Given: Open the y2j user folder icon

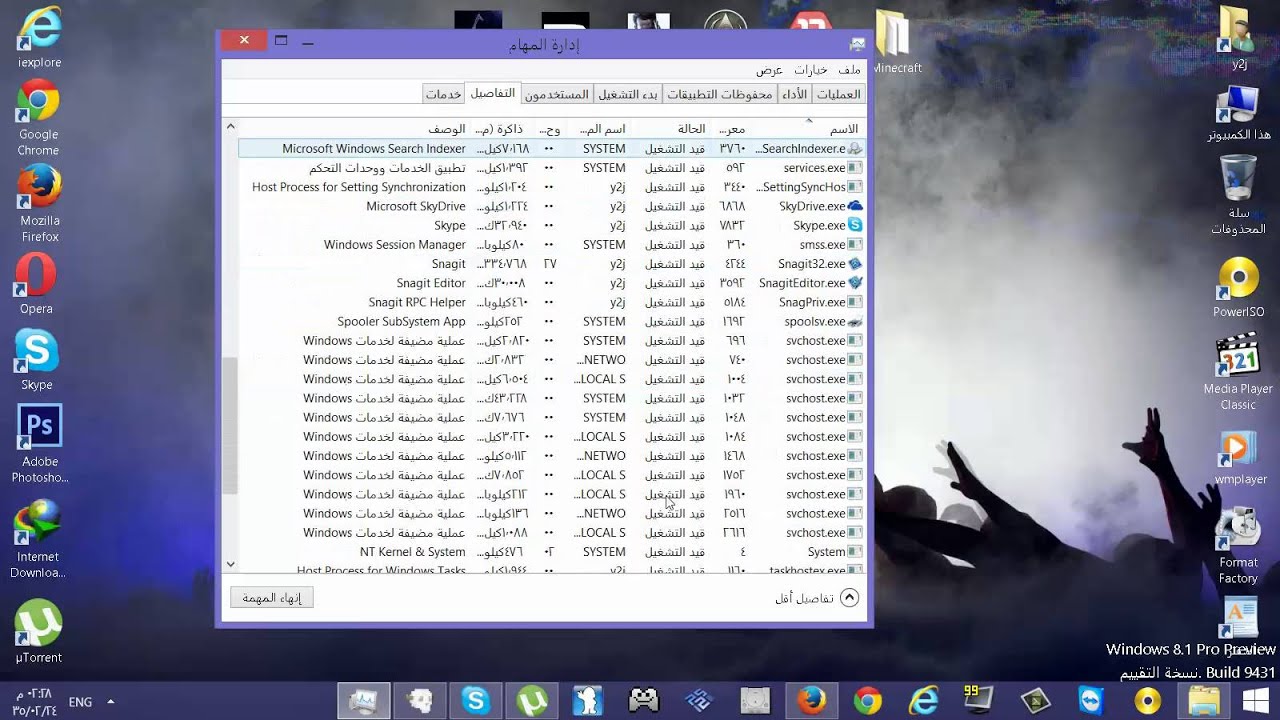Looking at the screenshot, I should (x=1239, y=38).
